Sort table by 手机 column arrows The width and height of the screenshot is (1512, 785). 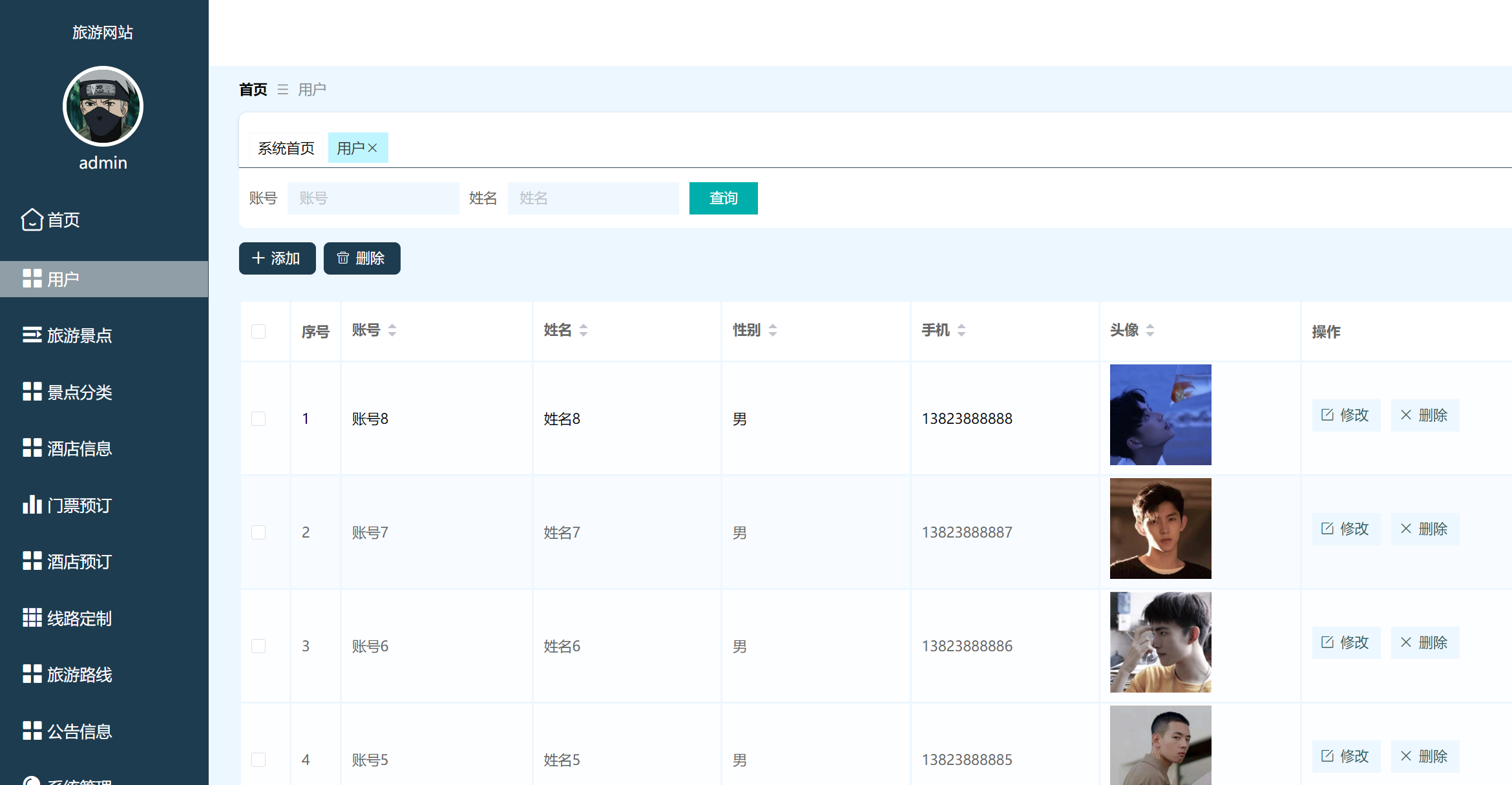click(961, 330)
